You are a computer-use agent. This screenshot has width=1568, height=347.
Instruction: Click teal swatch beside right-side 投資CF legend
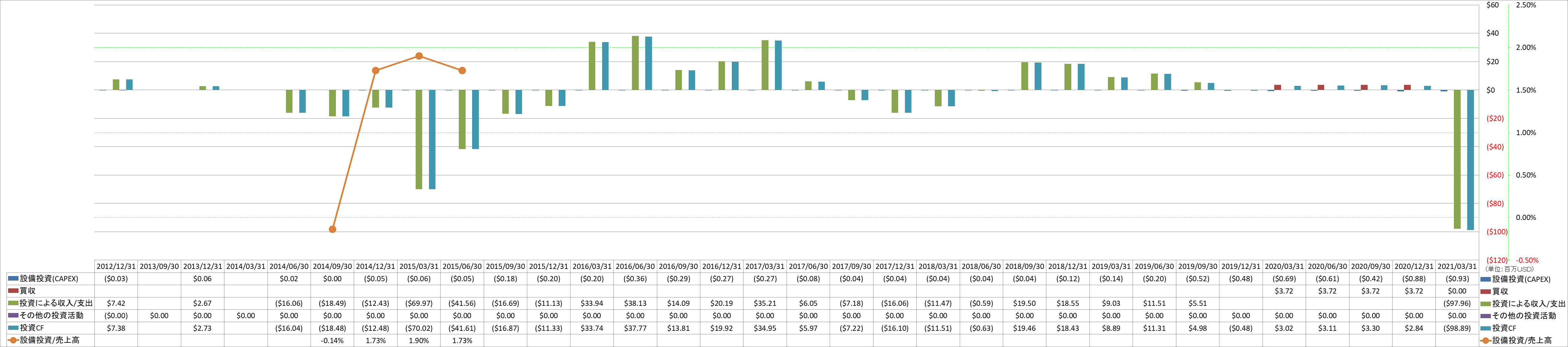[1486, 328]
